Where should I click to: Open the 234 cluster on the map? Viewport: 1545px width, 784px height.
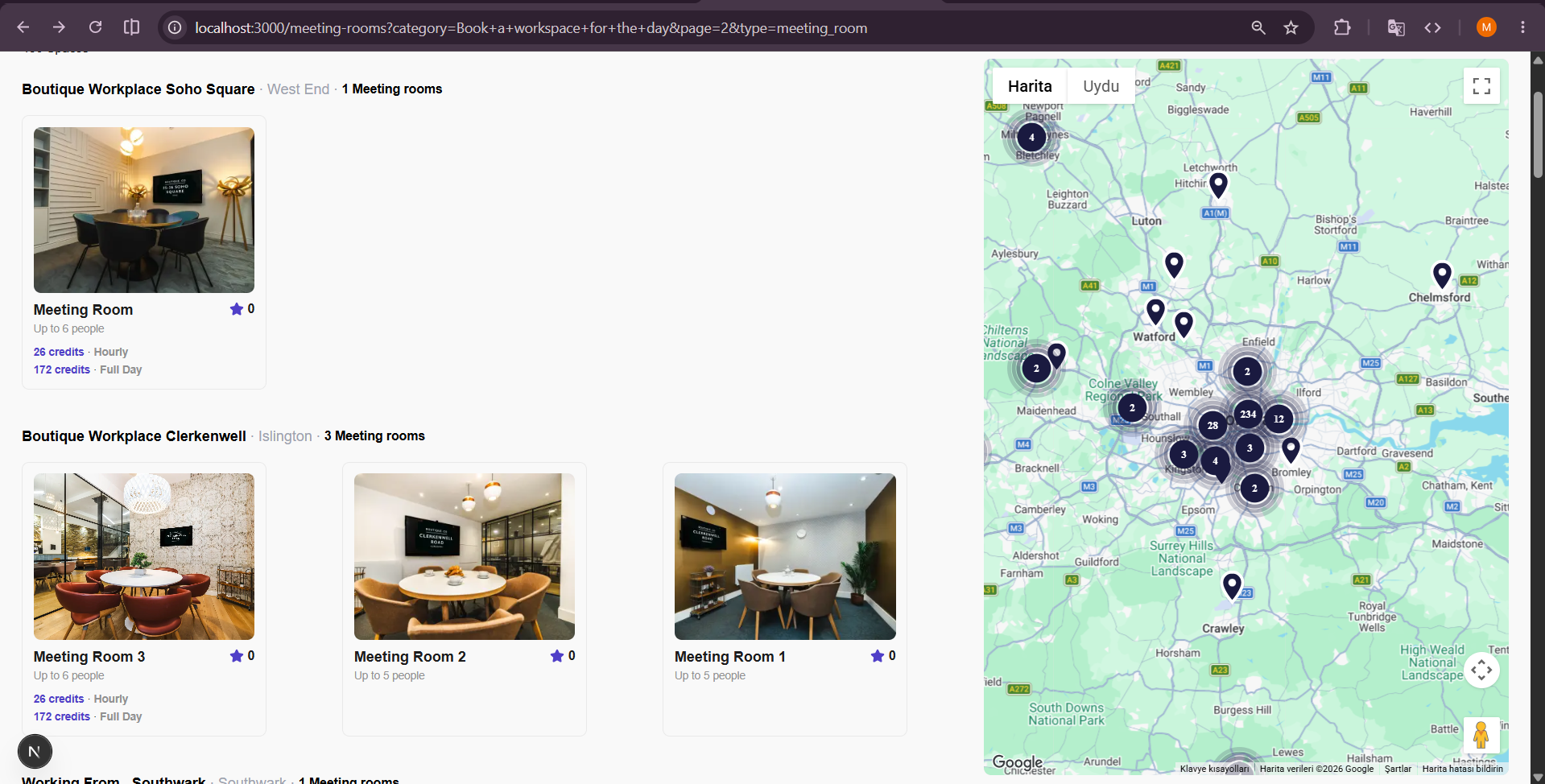(x=1248, y=414)
